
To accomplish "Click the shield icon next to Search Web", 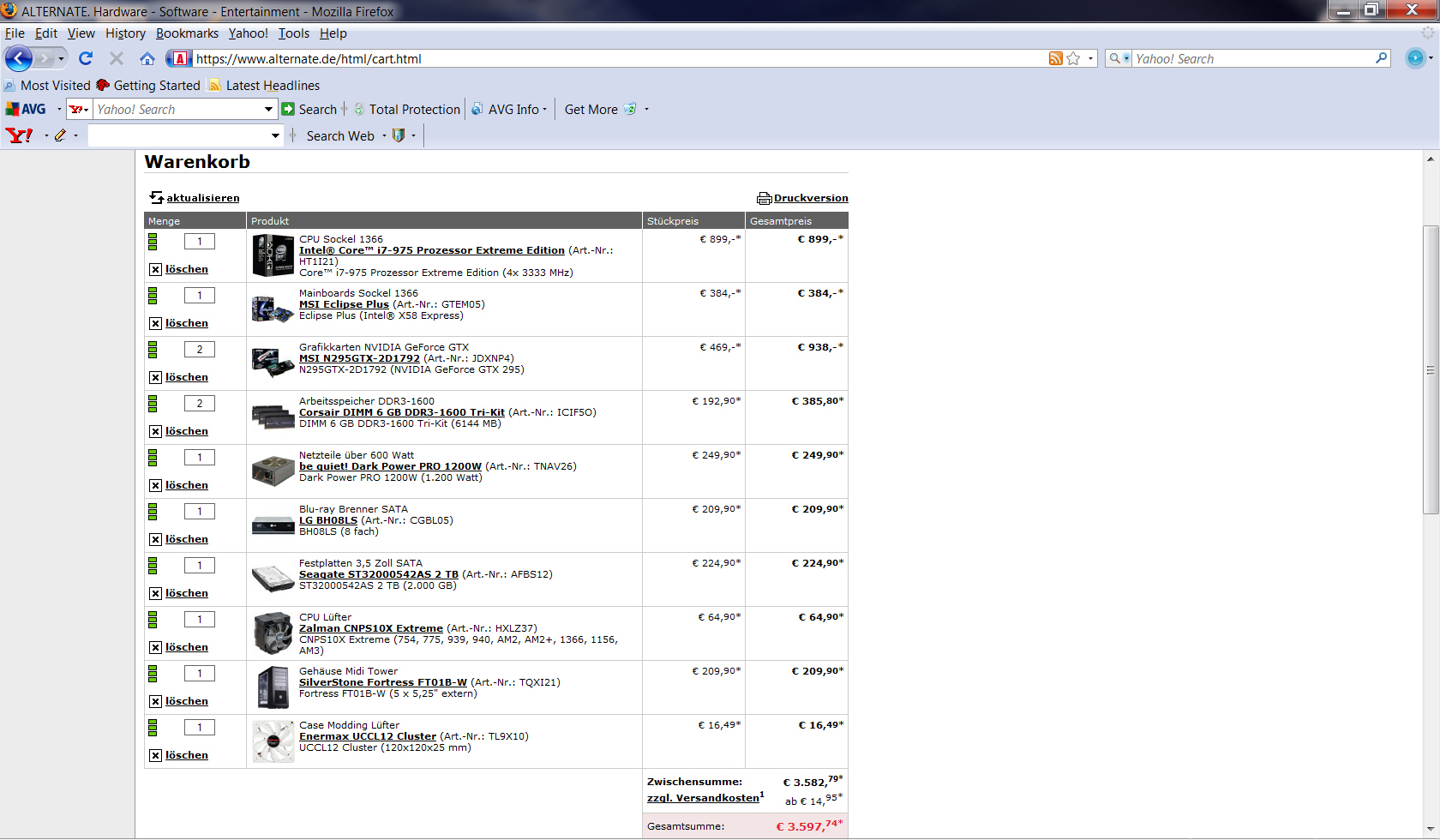I will point(399,135).
